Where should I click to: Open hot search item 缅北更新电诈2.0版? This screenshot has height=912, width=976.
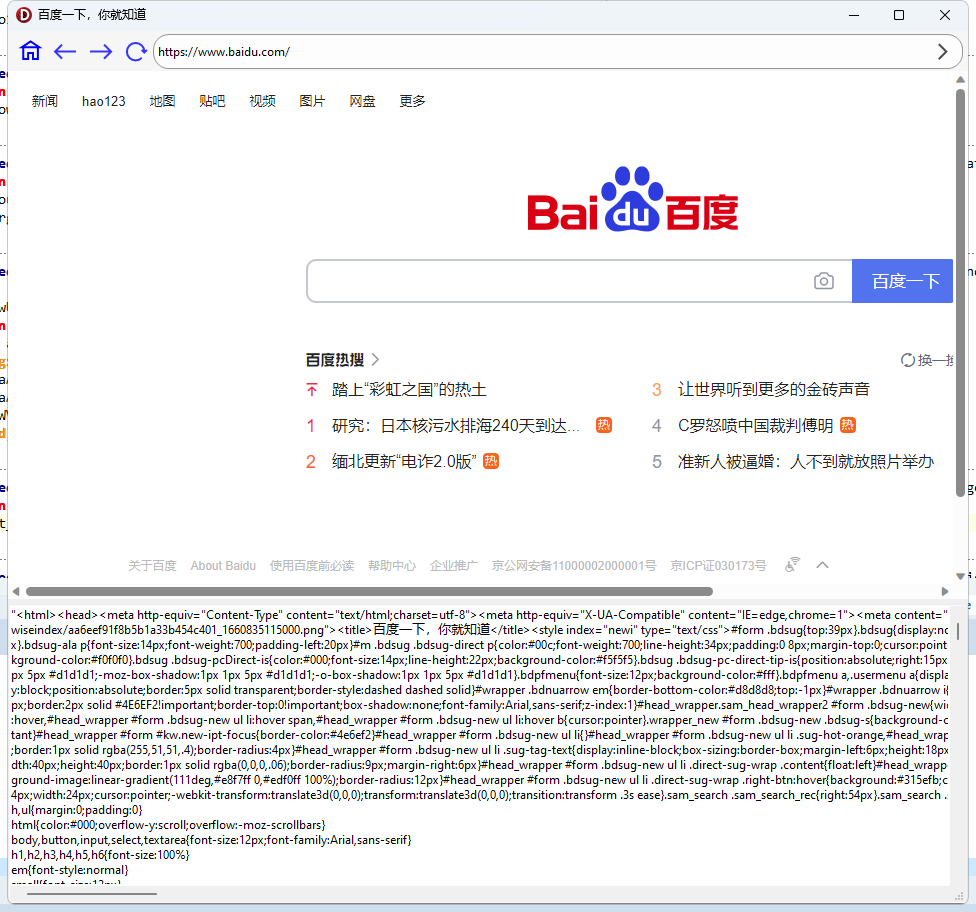click(x=406, y=461)
